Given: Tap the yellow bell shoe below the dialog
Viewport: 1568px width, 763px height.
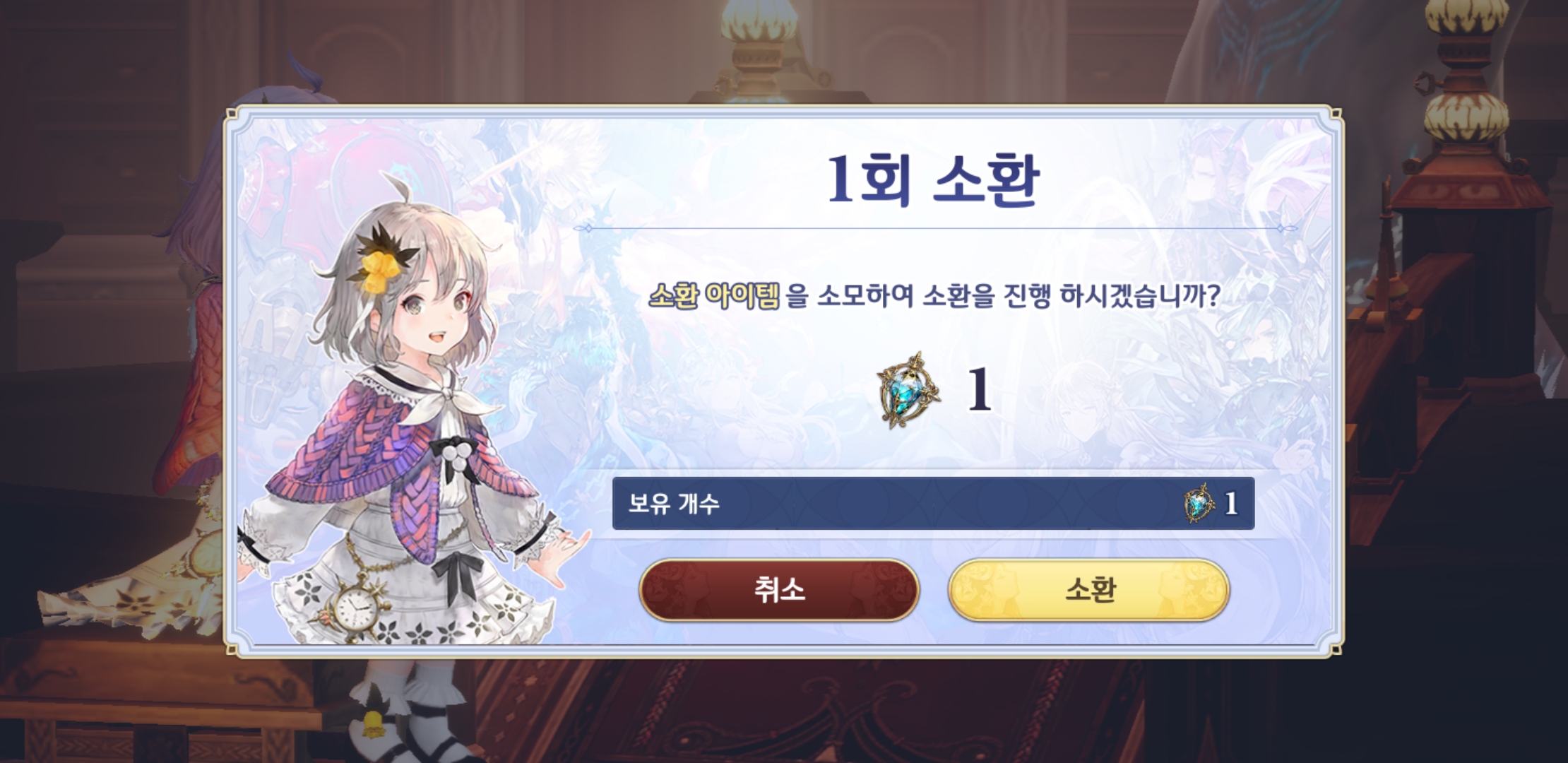Looking at the screenshot, I should pyautogui.click(x=373, y=721).
